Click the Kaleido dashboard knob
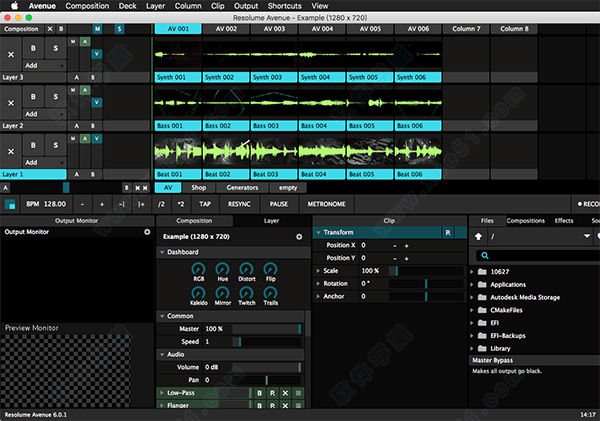Viewport: 600px width, 421px height. click(x=198, y=293)
